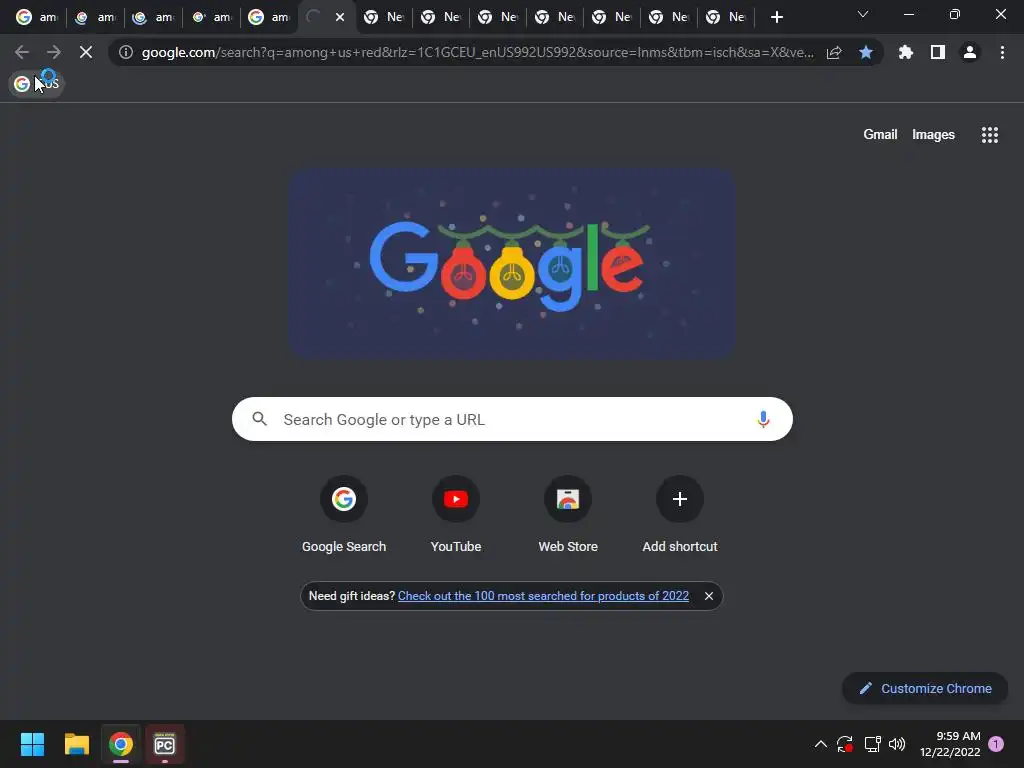Open the Web Store shortcut
The width and height of the screenshot is (1024, 768).
coord(568,516)
